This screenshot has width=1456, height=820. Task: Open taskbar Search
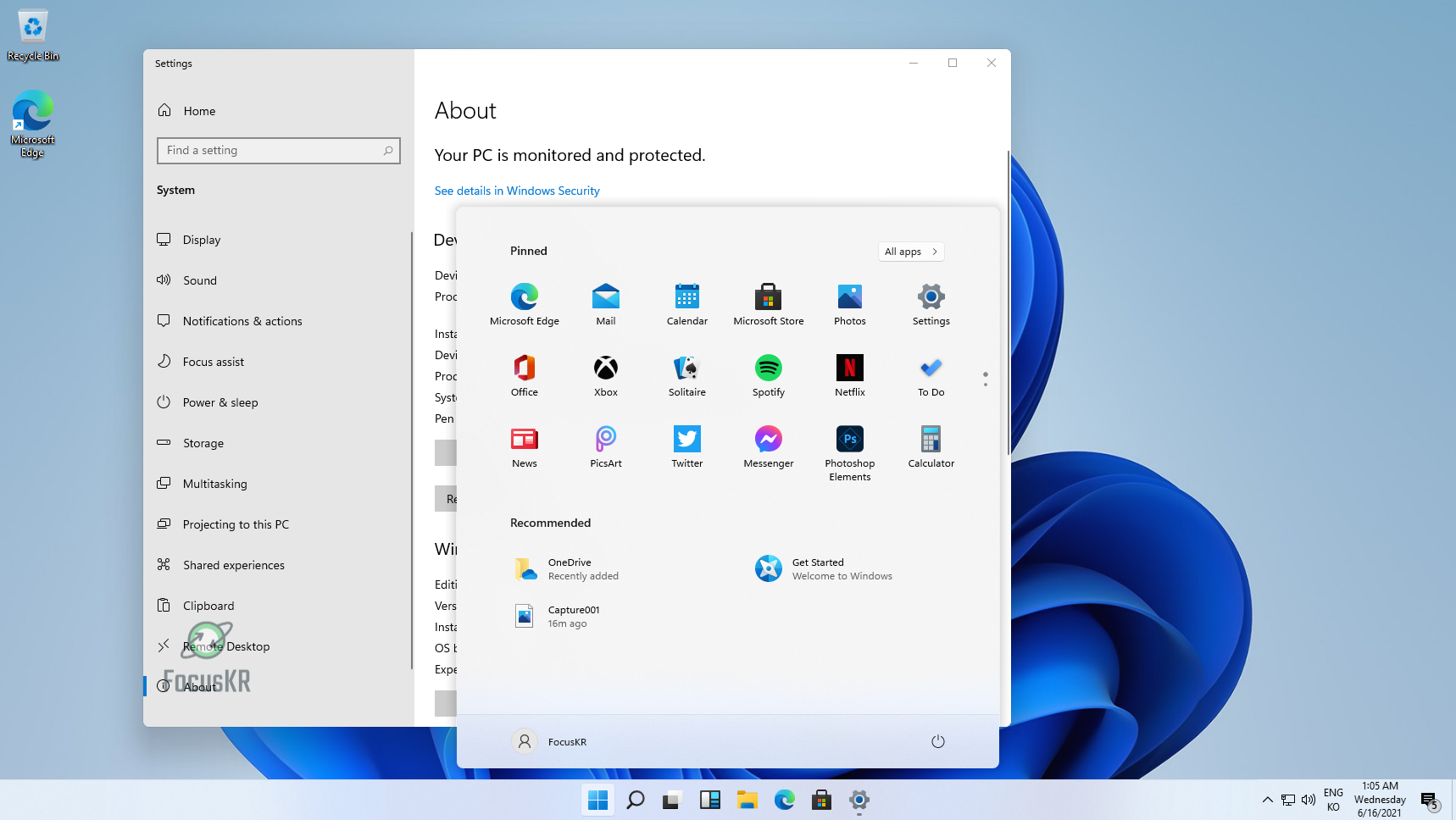point(636,800)
